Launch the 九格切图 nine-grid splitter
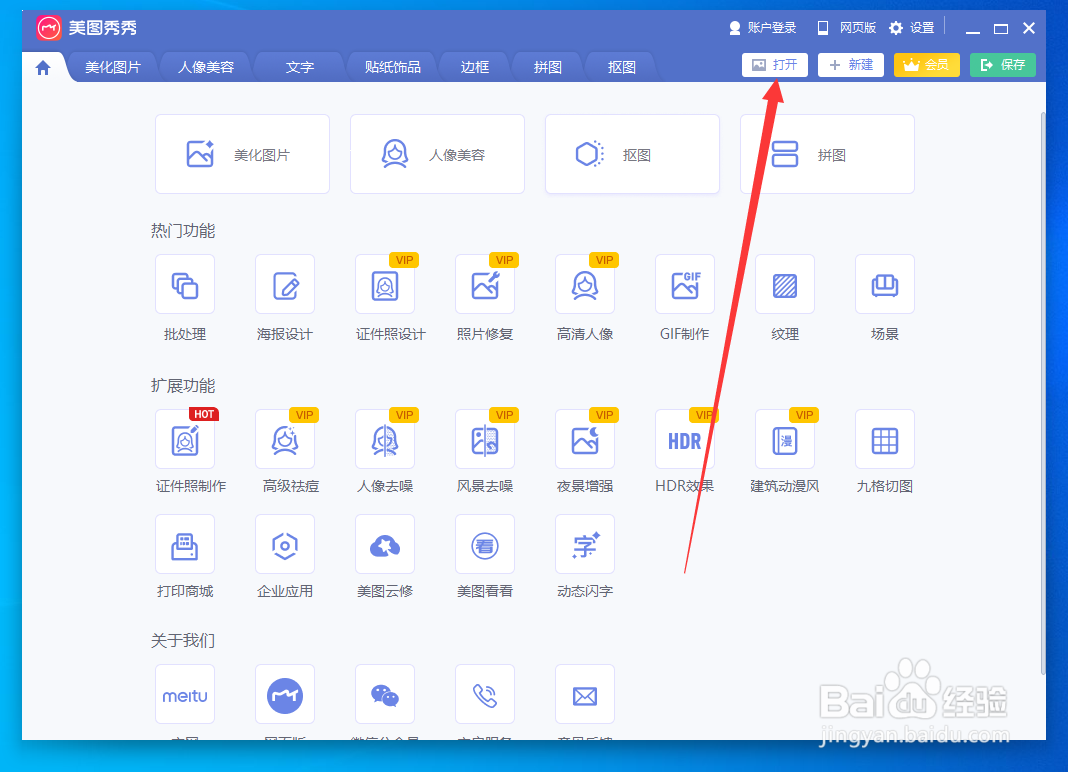Screen dimensions: 1068x772 tap(884, 439)
